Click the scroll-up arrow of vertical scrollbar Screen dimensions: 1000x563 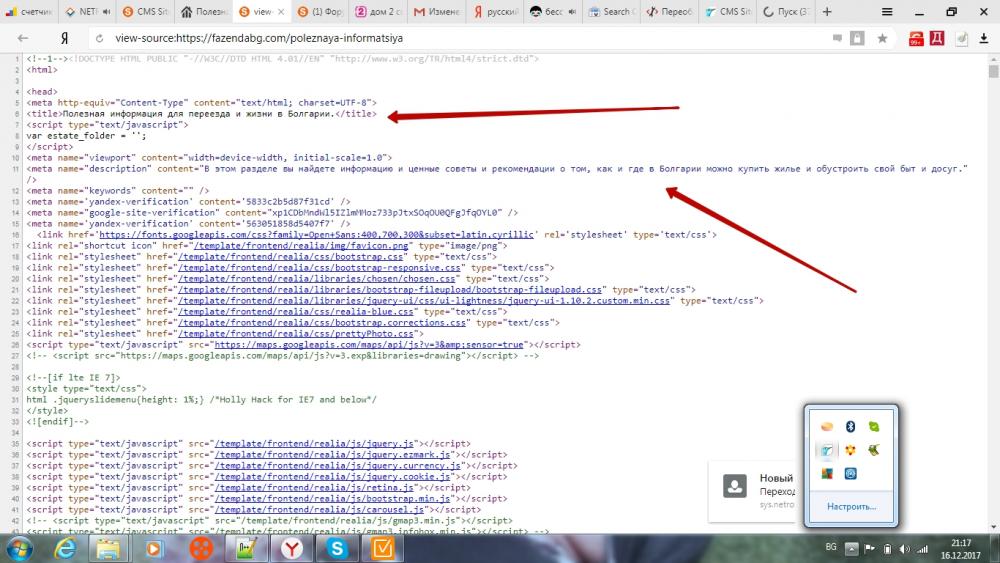[x=994, y=58]
